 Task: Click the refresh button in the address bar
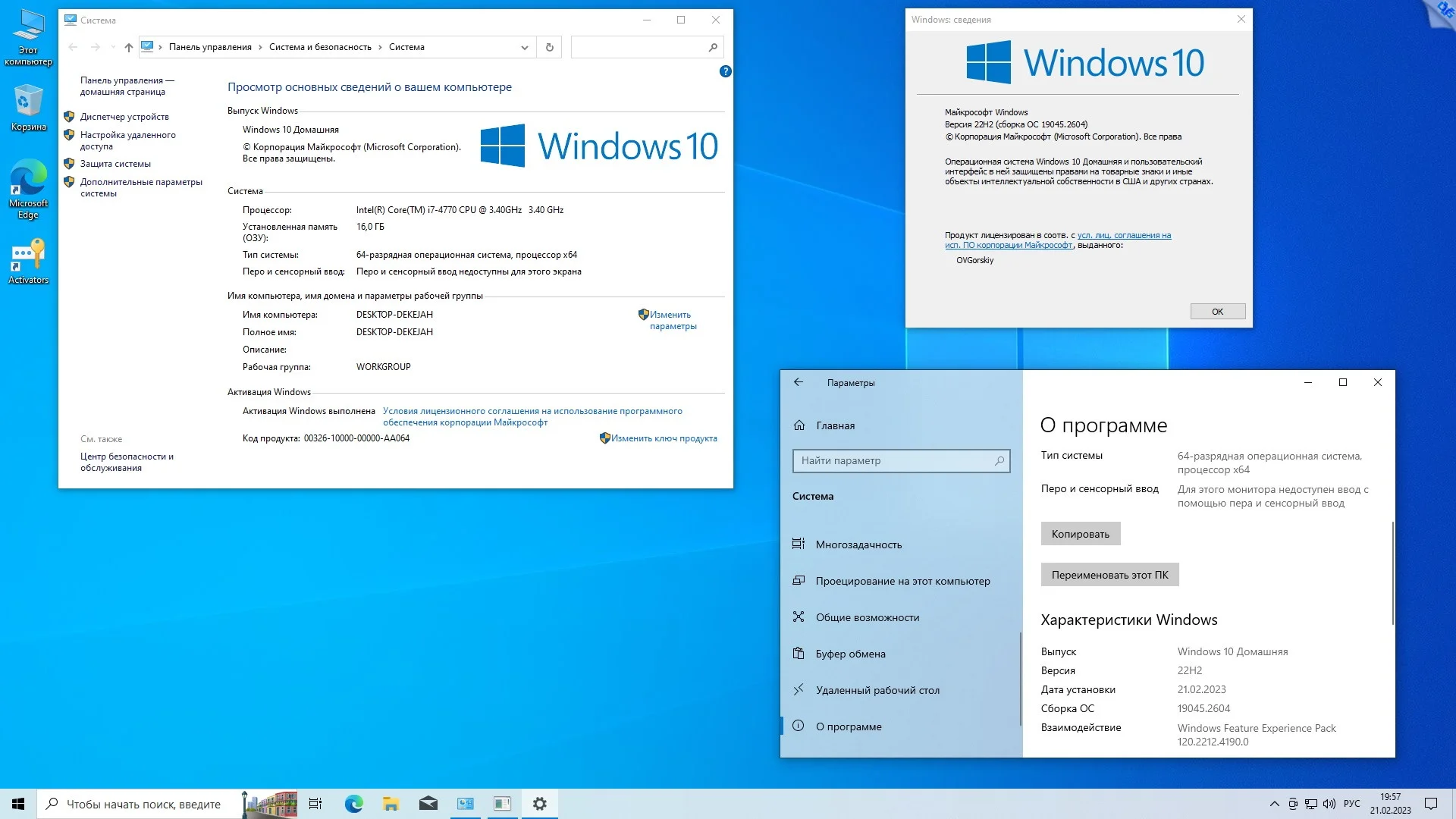[x=550, y=47]
